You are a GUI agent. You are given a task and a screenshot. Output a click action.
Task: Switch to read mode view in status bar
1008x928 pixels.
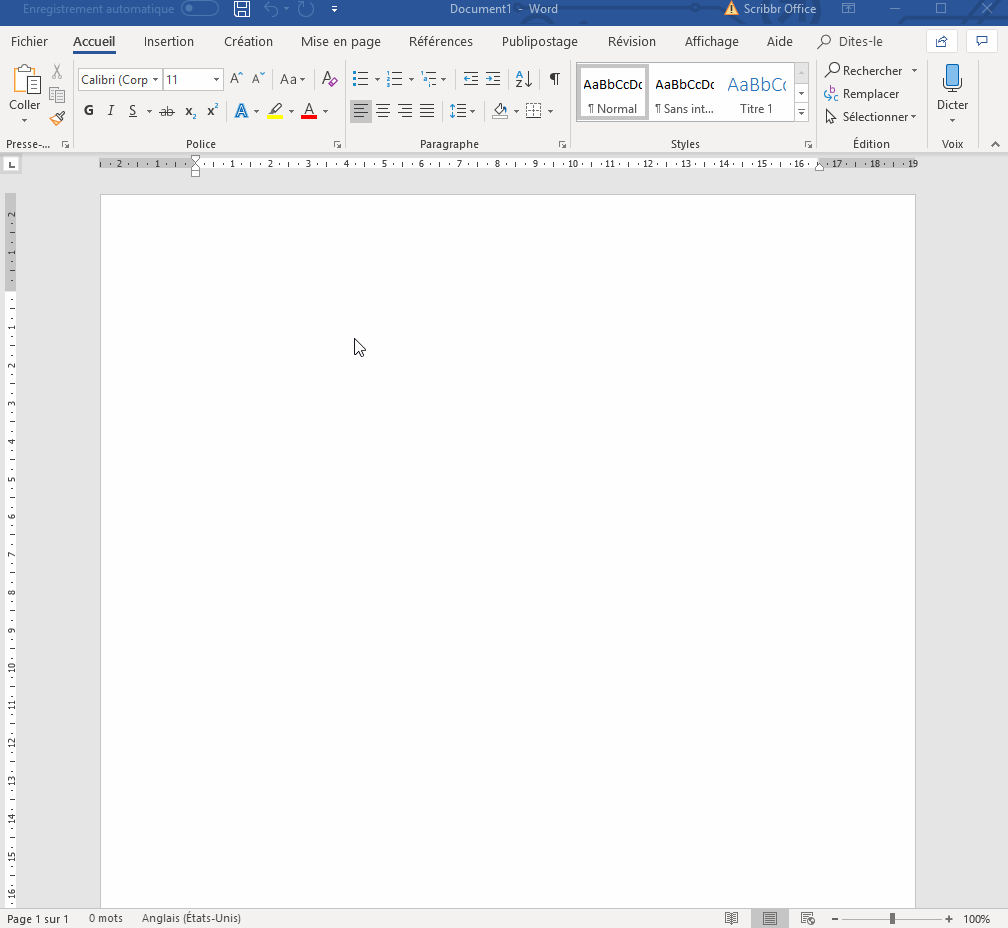(x=732, y=918)
